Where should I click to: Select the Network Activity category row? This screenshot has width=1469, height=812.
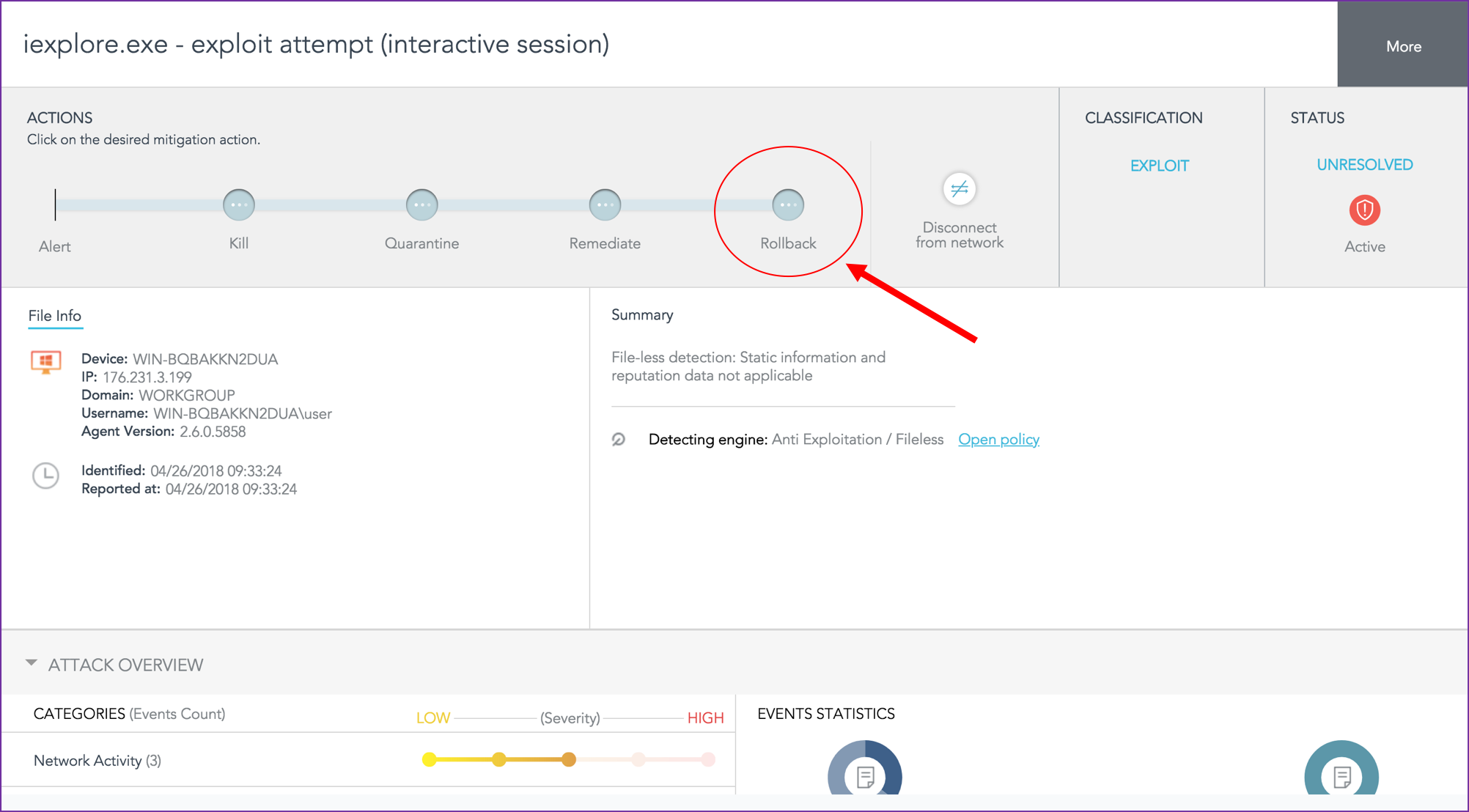(97, 761)
